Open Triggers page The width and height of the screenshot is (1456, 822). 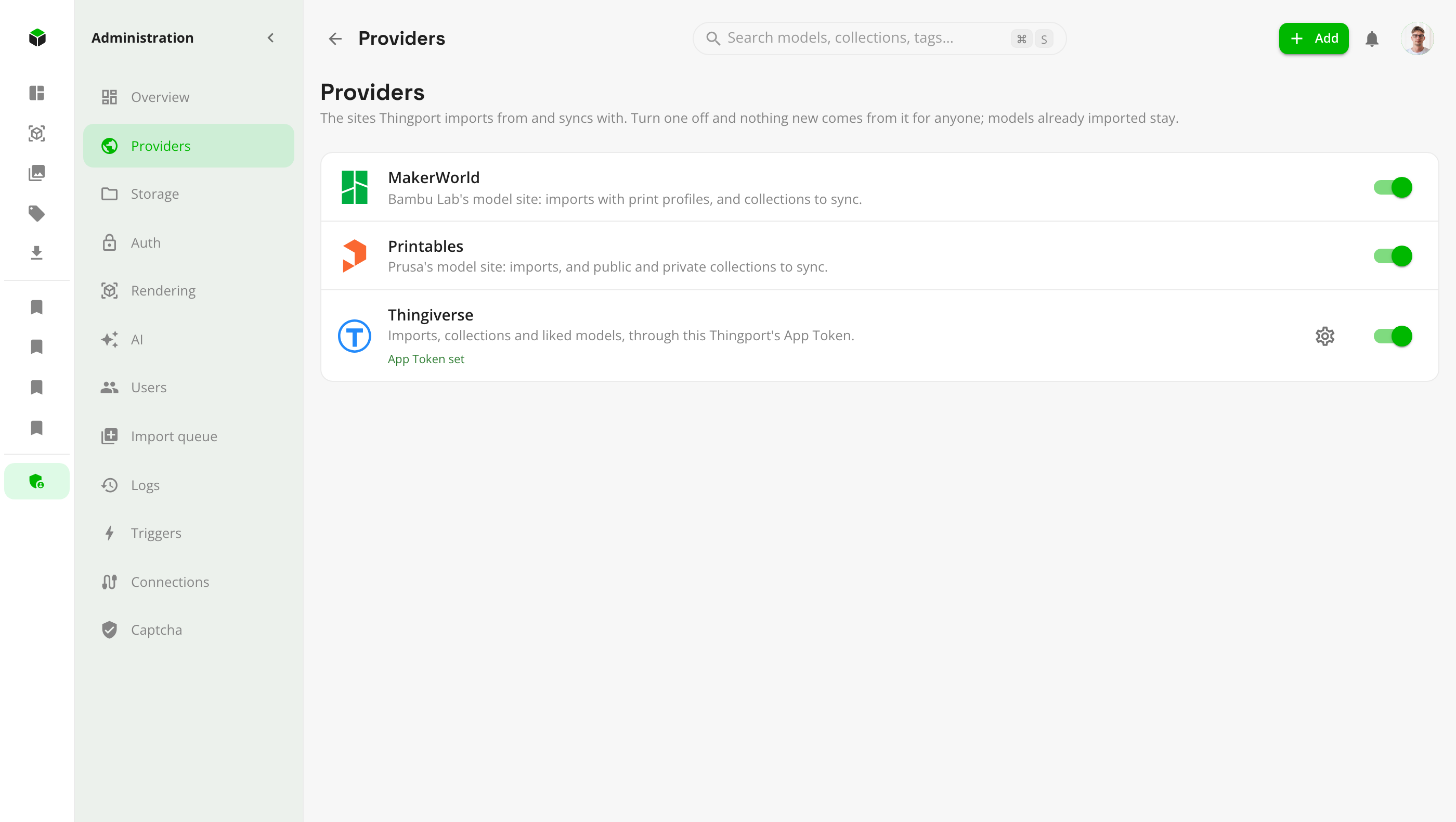(189, 533)
